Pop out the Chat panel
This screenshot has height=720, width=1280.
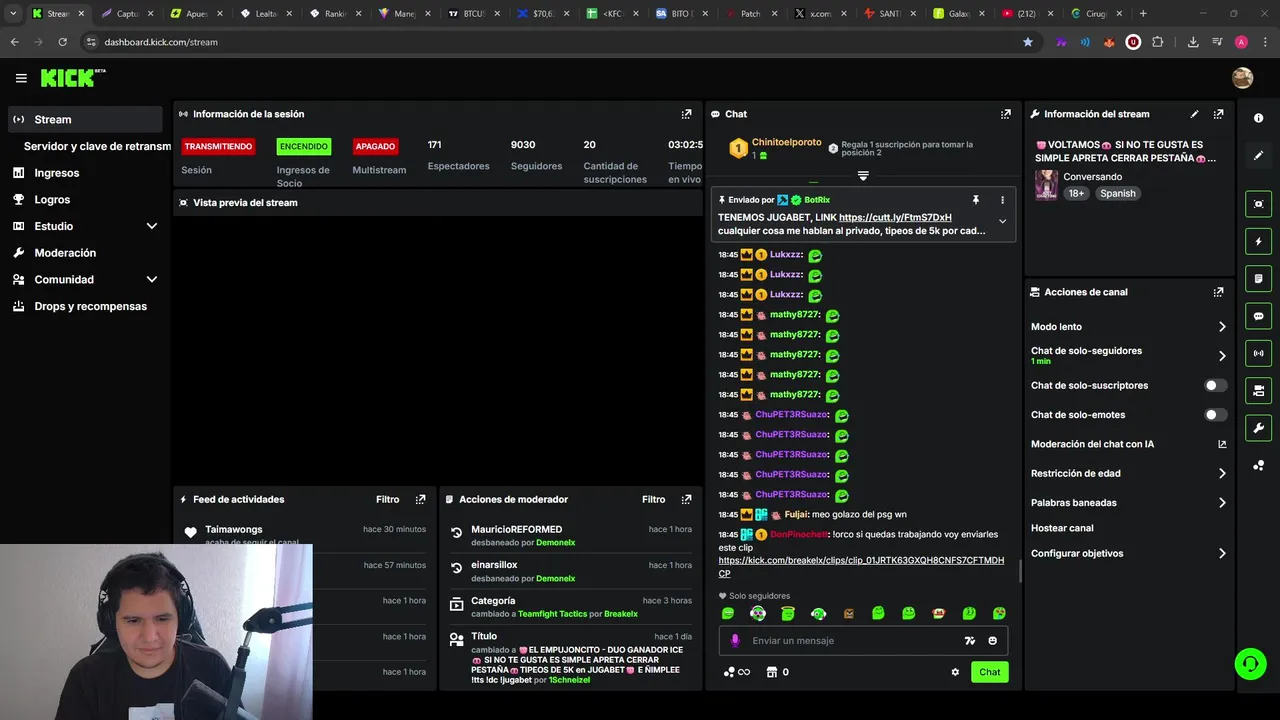coord(1005,114)
